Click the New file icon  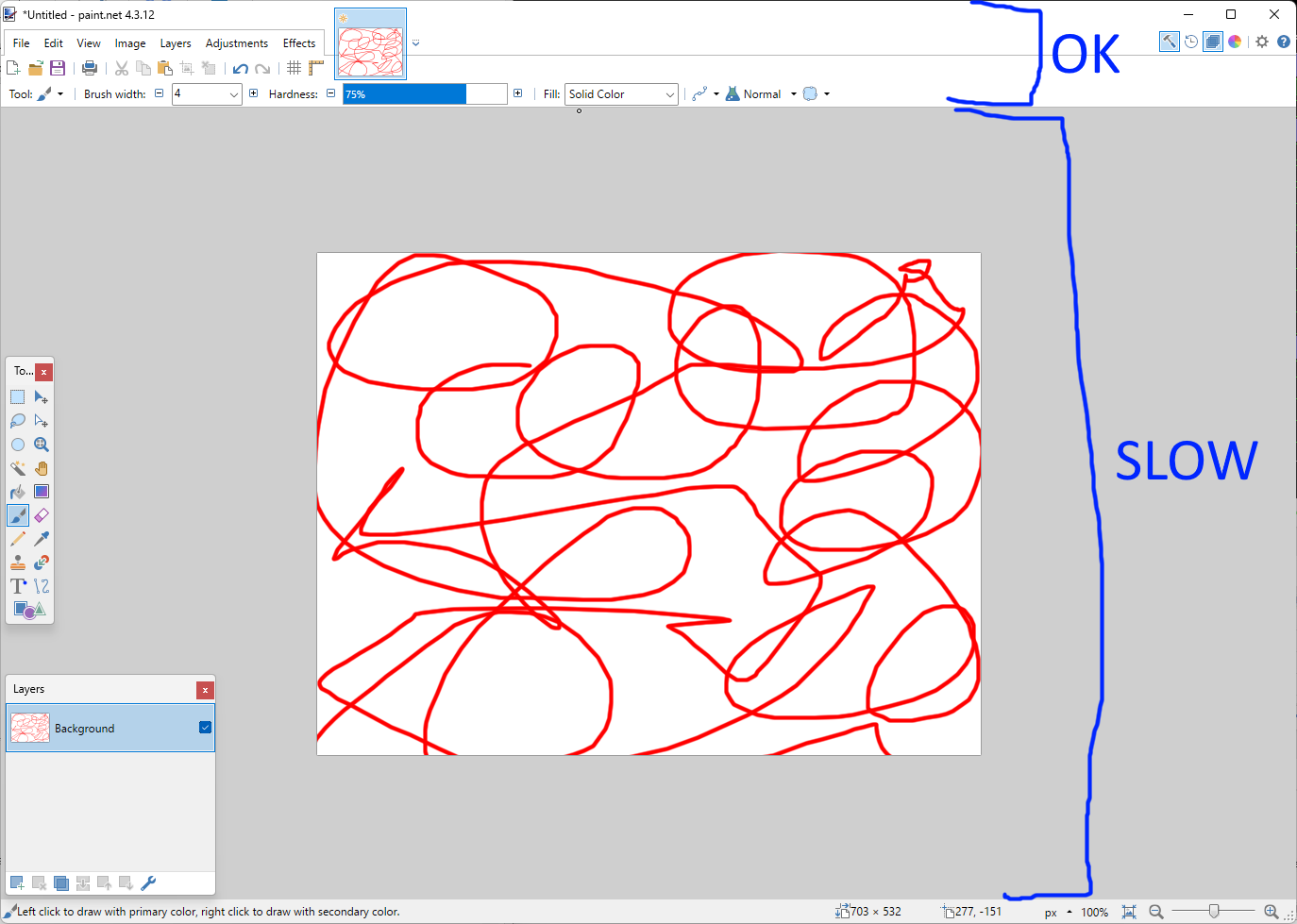click(13, 68)
